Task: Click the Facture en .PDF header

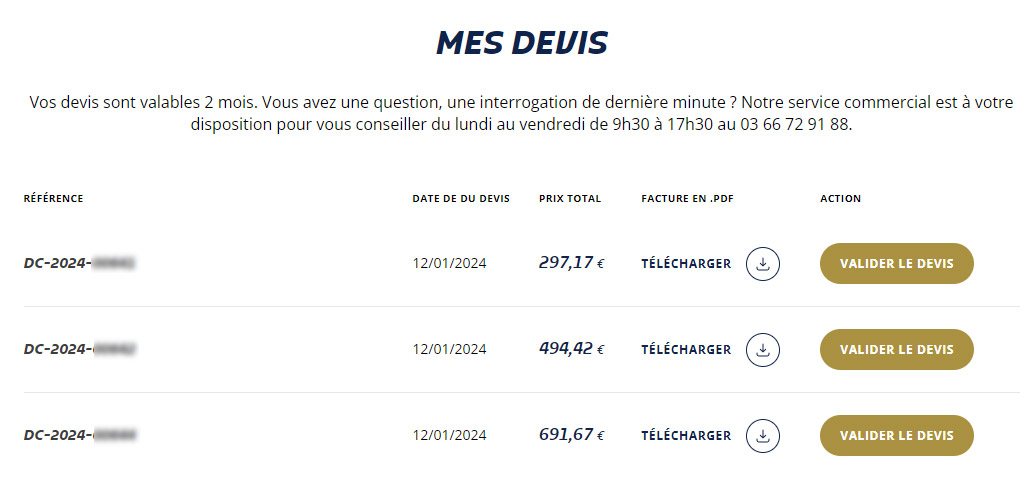Action: pyautogui.click(x=688, y=198)
